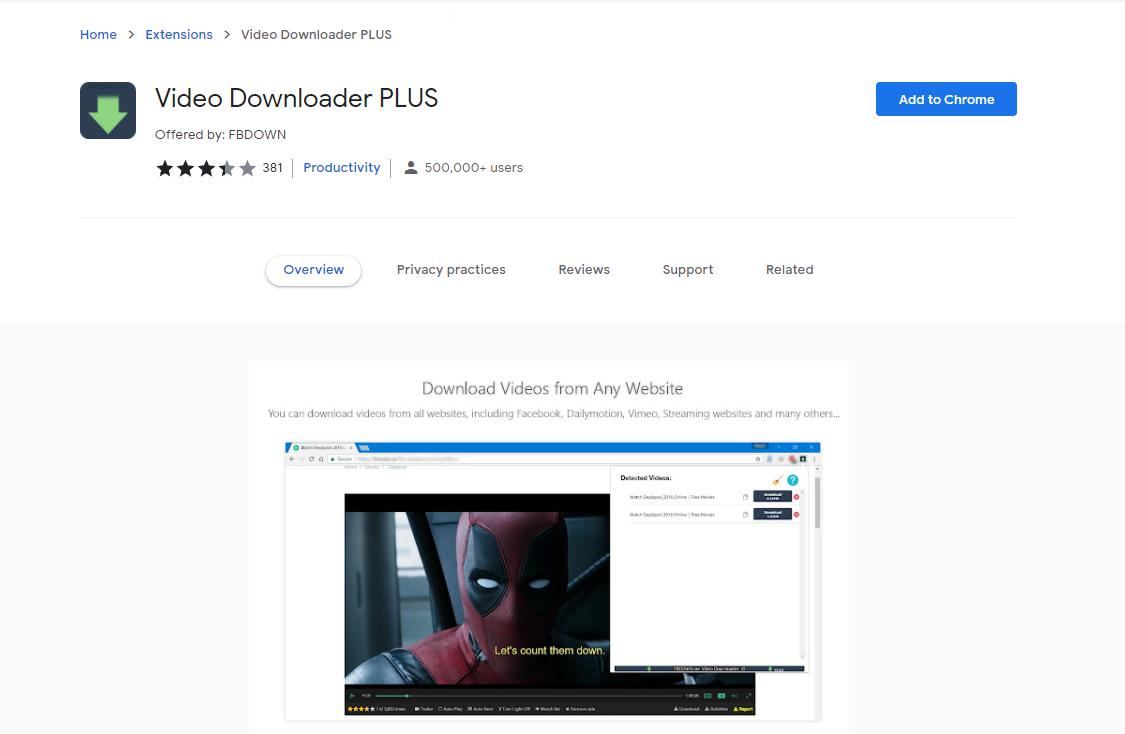Open the Productivity category link
This screenshot has width=1125, height=734.
coord(342,167)
